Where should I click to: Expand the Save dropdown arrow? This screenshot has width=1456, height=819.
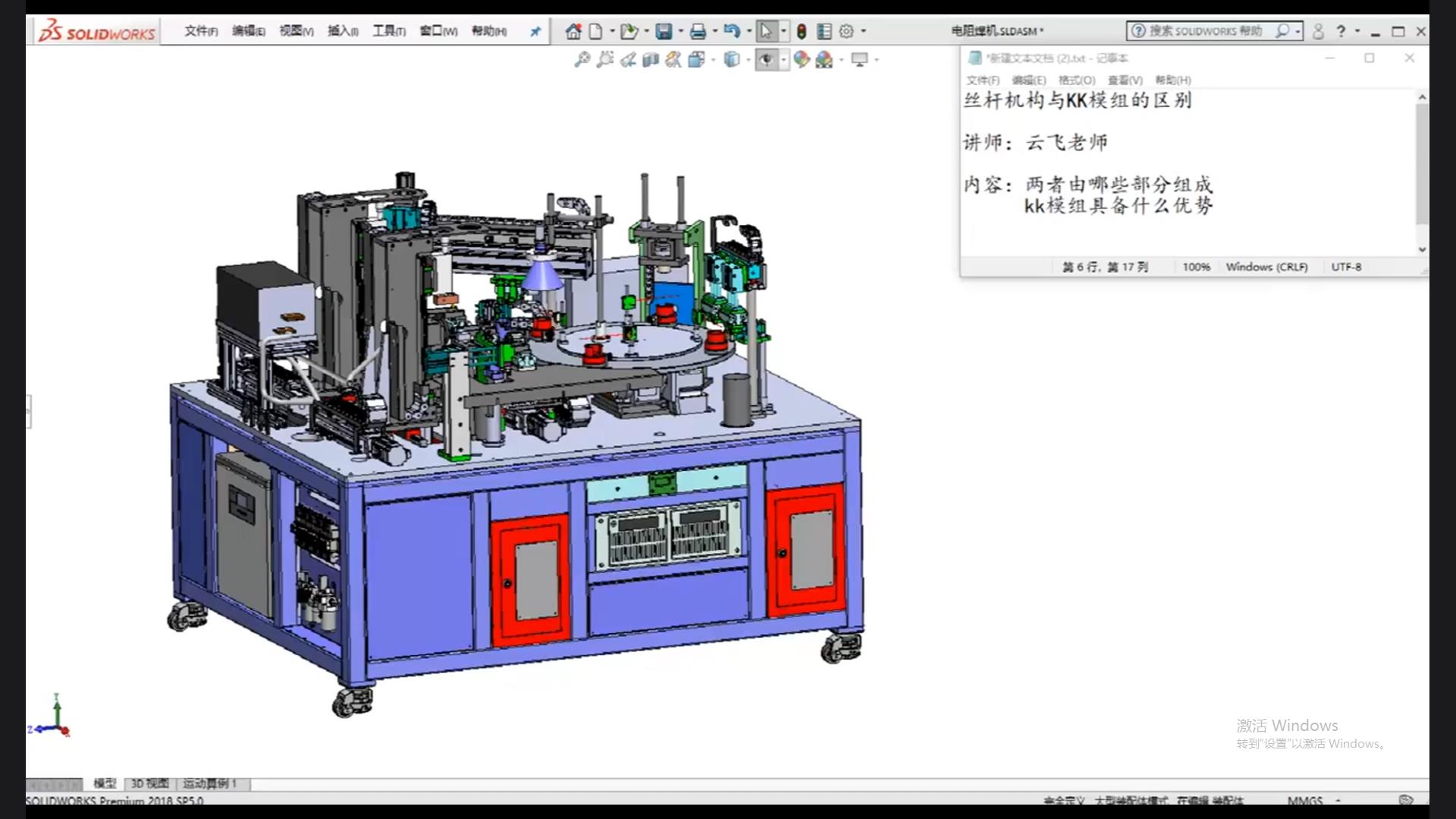680,31
